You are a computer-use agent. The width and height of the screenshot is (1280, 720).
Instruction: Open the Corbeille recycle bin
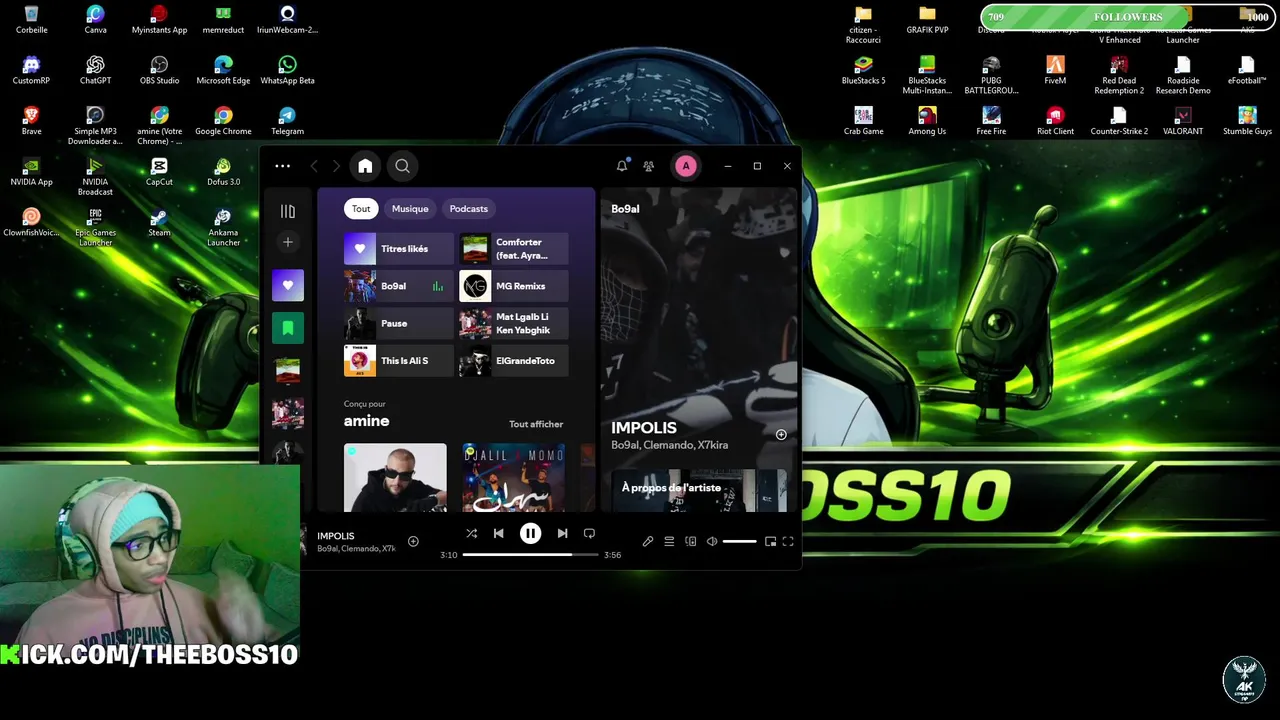[x=31, y=19]
